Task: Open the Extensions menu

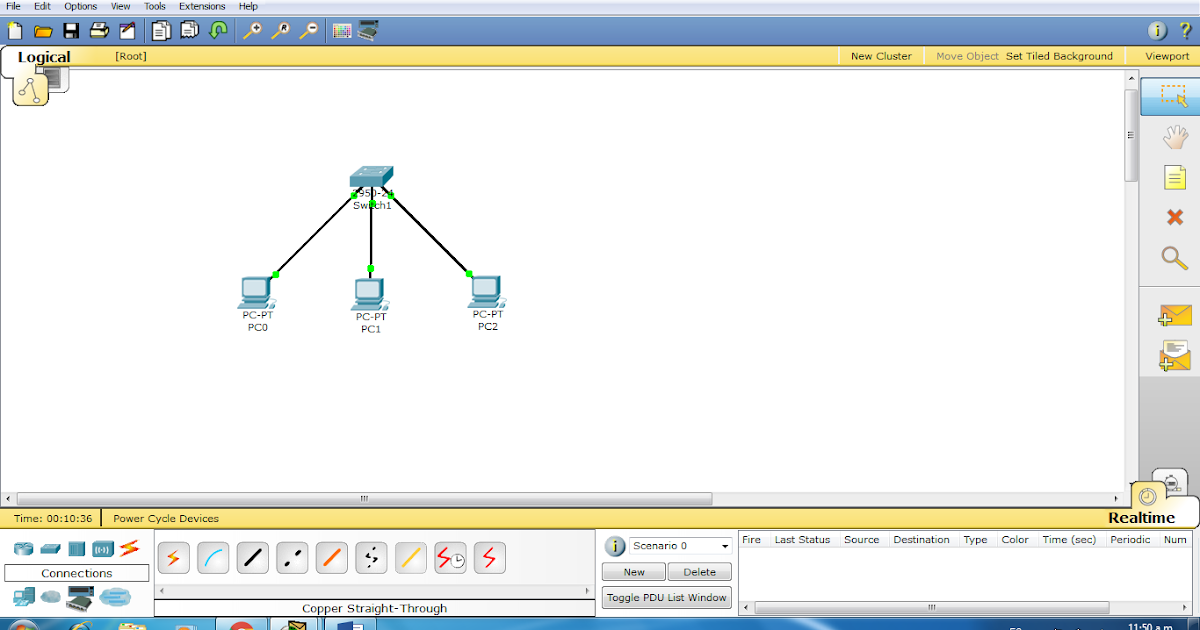Action: pos(202,6)
